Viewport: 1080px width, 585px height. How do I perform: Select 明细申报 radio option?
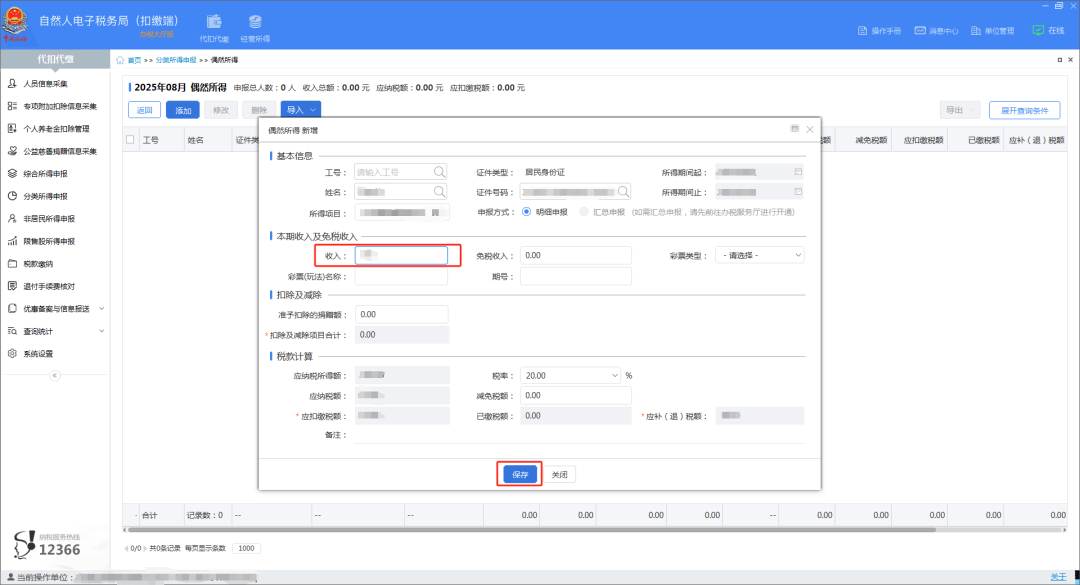[529, 212]
